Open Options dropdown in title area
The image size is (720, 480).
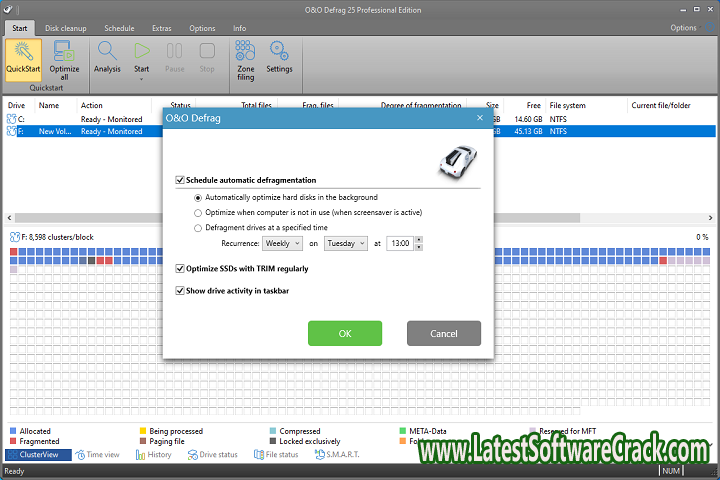(688, 28)
